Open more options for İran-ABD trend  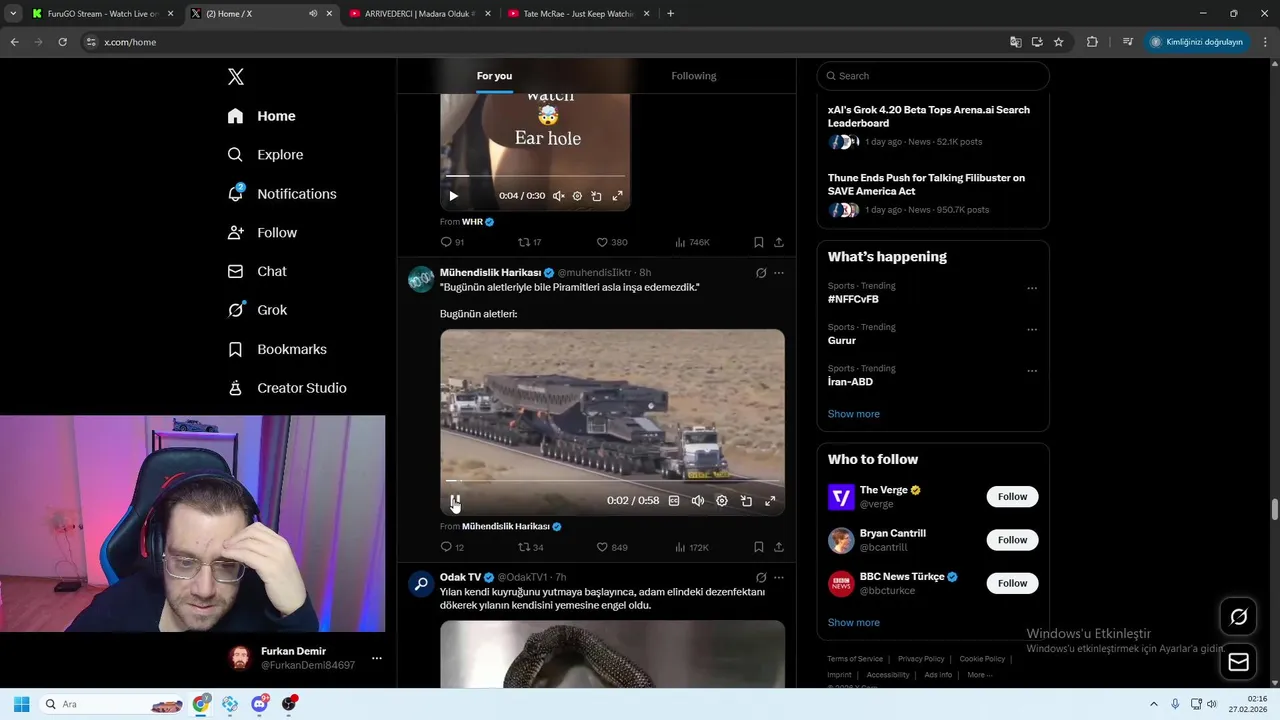point(1032,371)
